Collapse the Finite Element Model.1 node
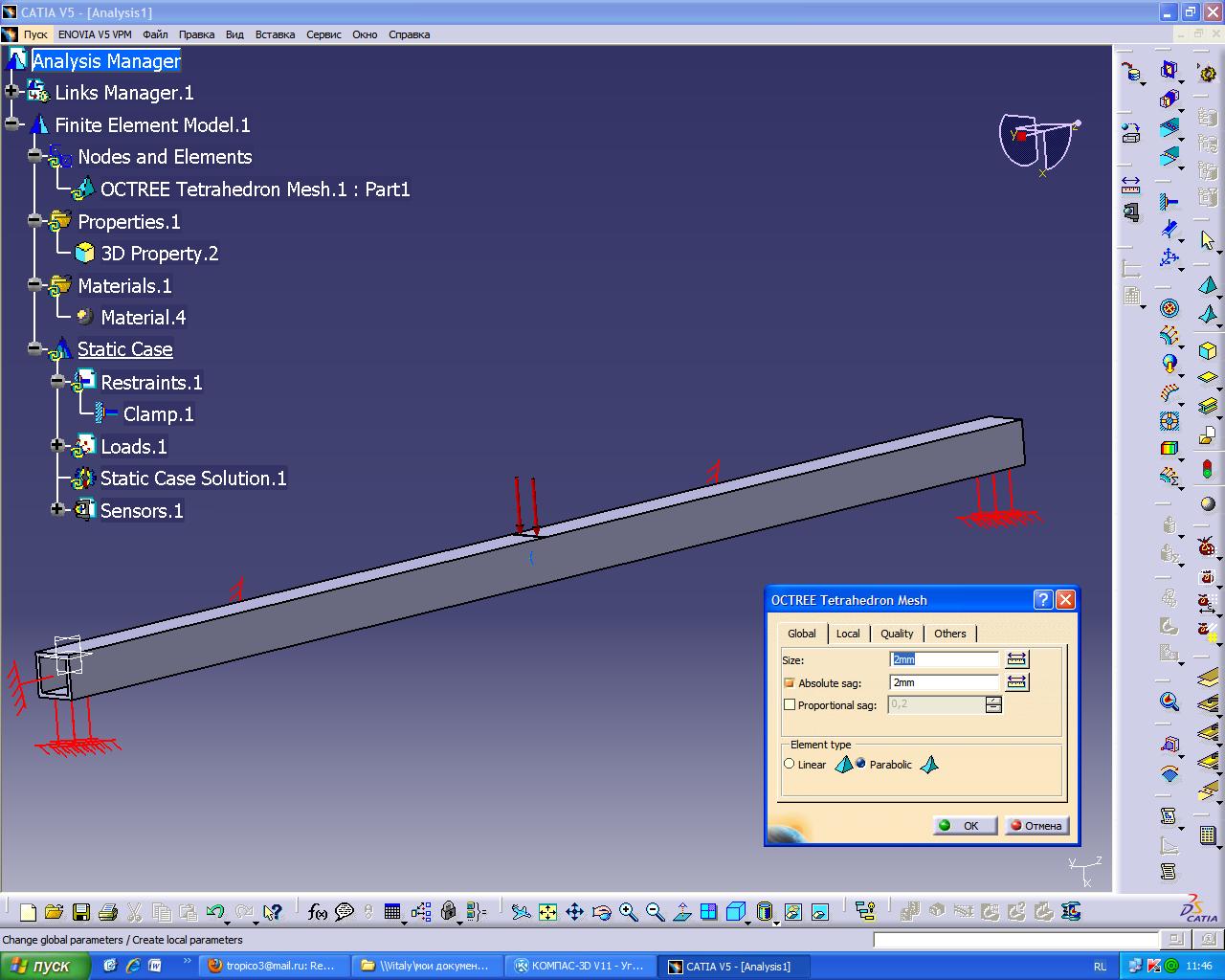Screen dimensions: 1225x980 11,124
